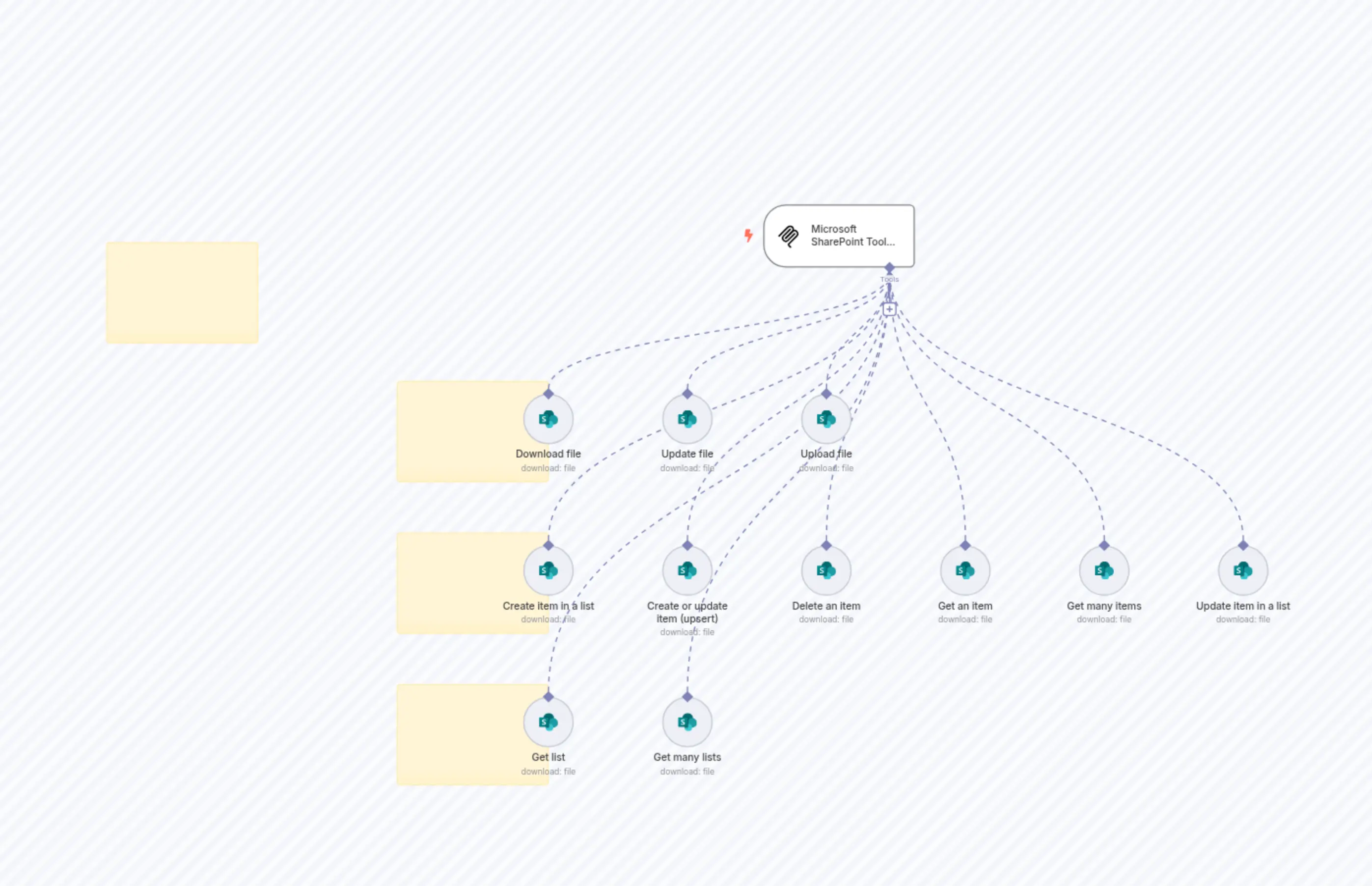Select the Update item in a list node

click(x=1242, y=570)
